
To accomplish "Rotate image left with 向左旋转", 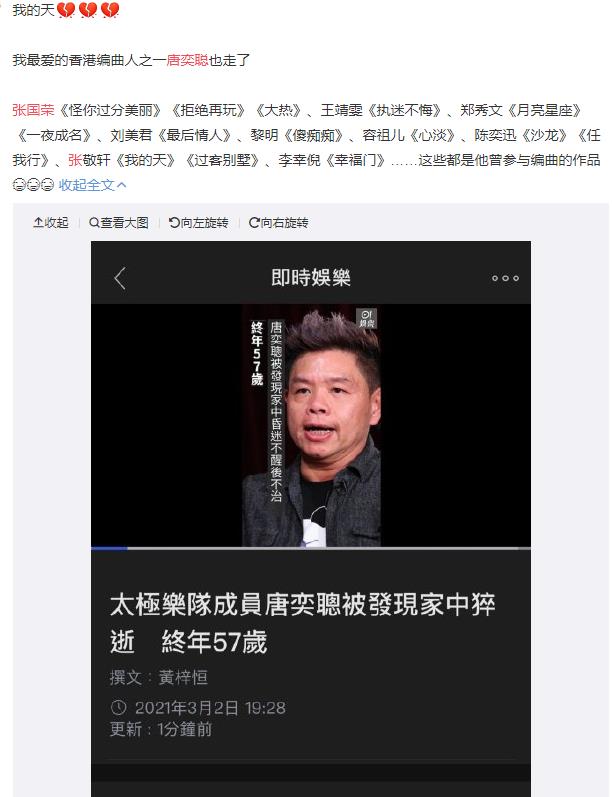I will (199, 223).
